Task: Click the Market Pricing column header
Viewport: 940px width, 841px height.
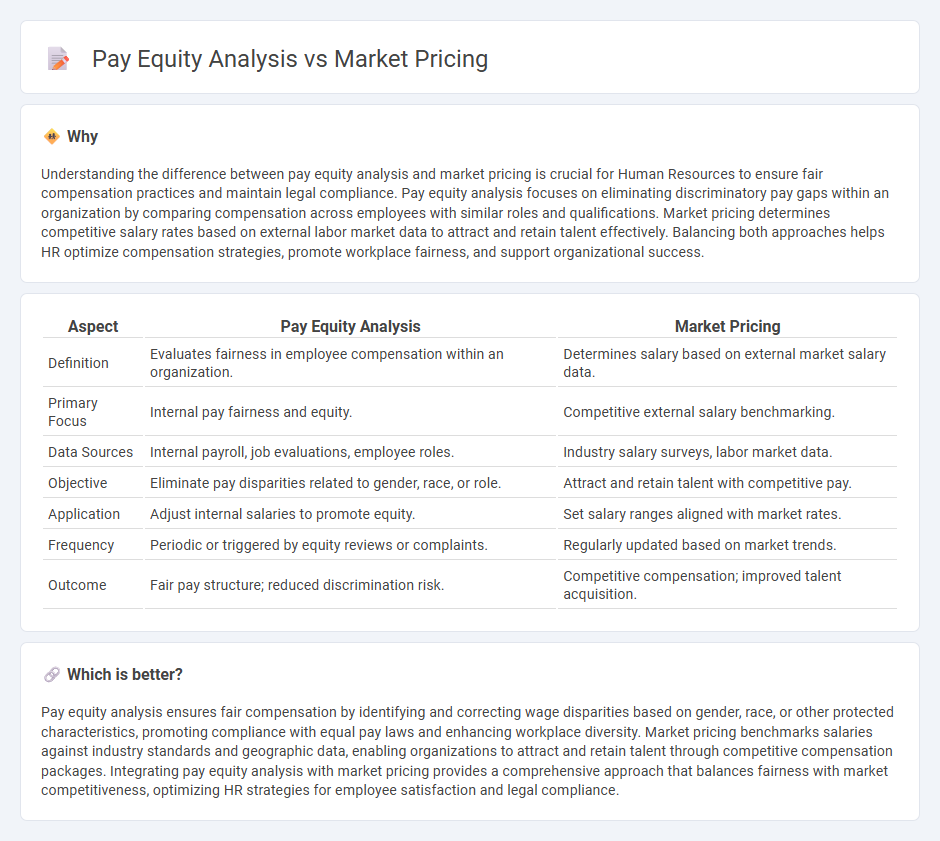Action: 727,327
